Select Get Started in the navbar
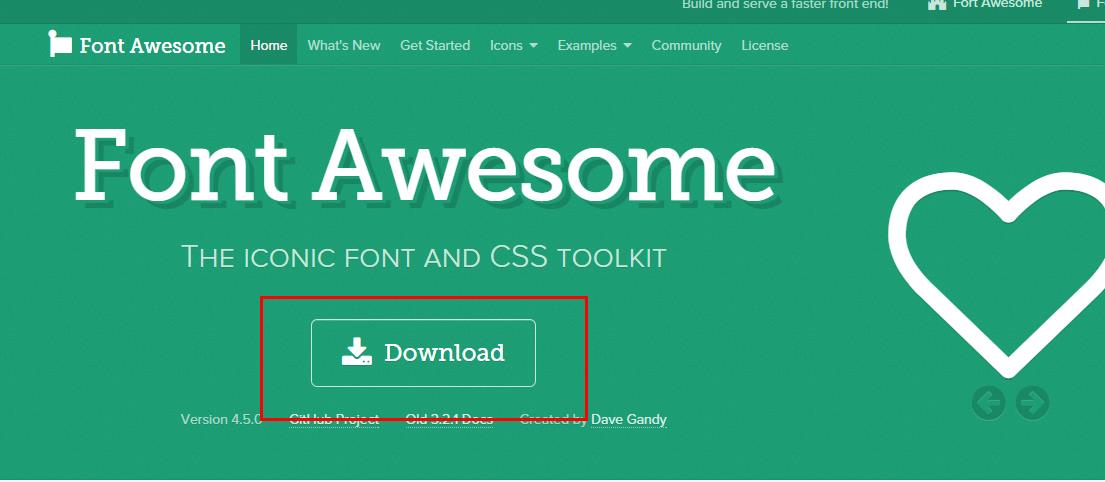The width and height of the screenshot is (1105, 482). coord(435,45)
